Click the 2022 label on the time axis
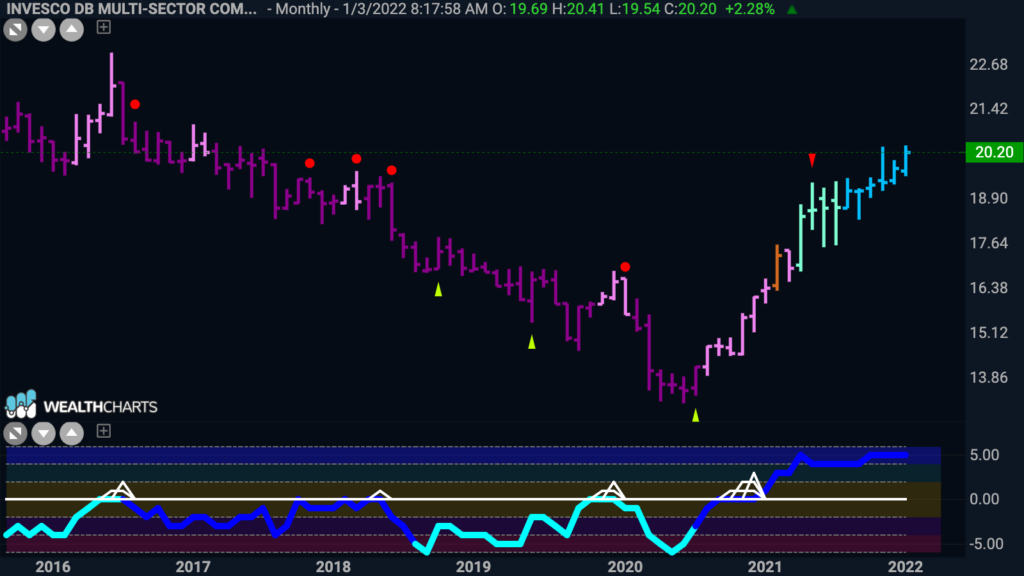Viewport: 1024px width, 576px height. (x=905, y=566)
